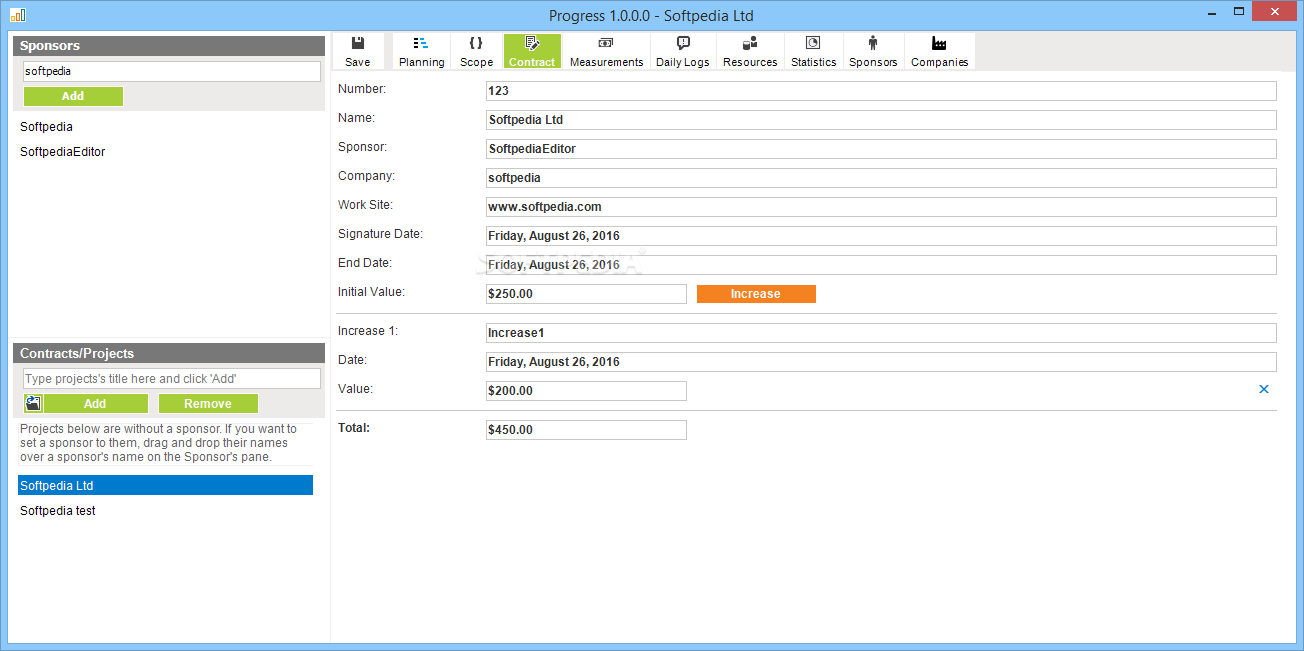The height and width of the screenshot is (651, 1304).
Task: Click the Increase 1 Date field
Action: click(x=881, y=362)
